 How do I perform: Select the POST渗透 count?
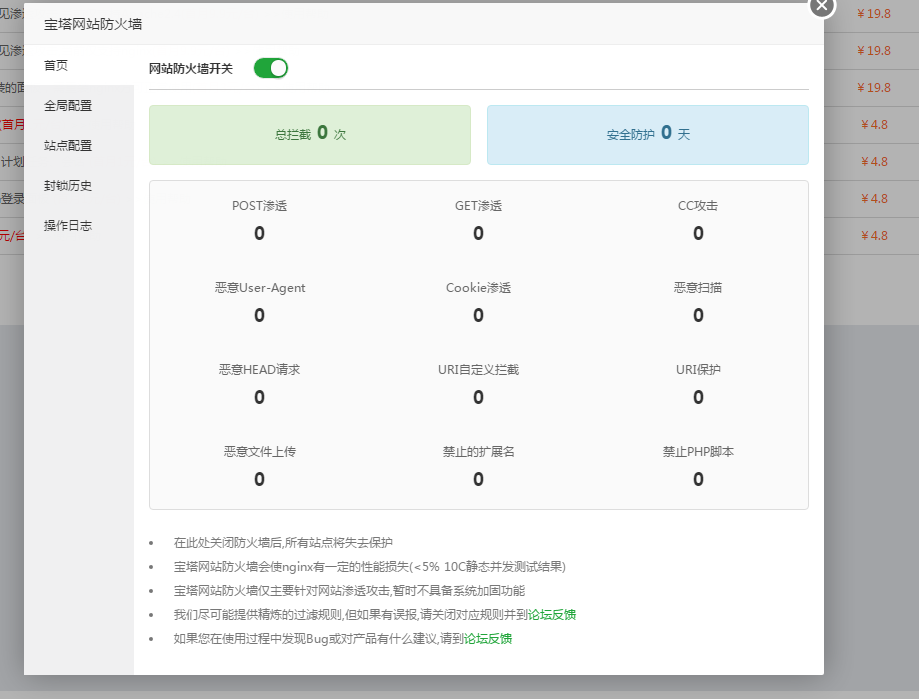[x=259, y=233]
